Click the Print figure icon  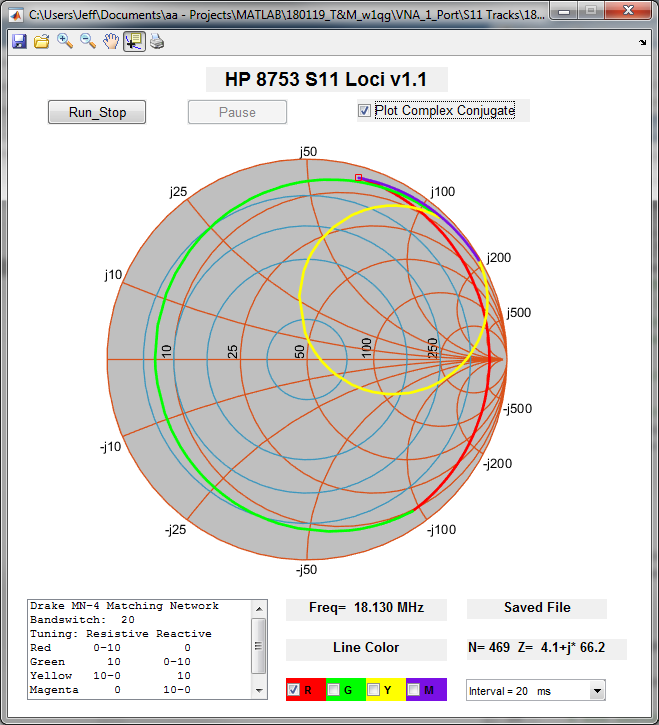(x=157, y=42)
